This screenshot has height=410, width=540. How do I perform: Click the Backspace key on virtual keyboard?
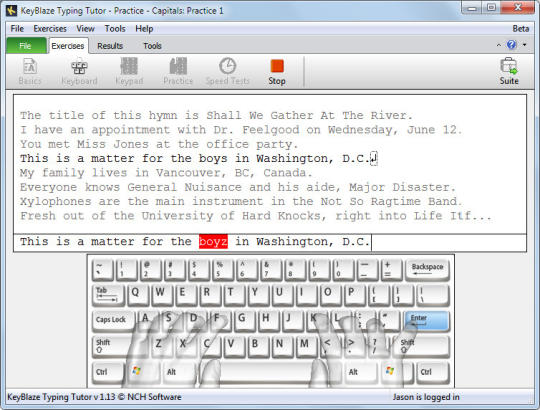[427, 270]
